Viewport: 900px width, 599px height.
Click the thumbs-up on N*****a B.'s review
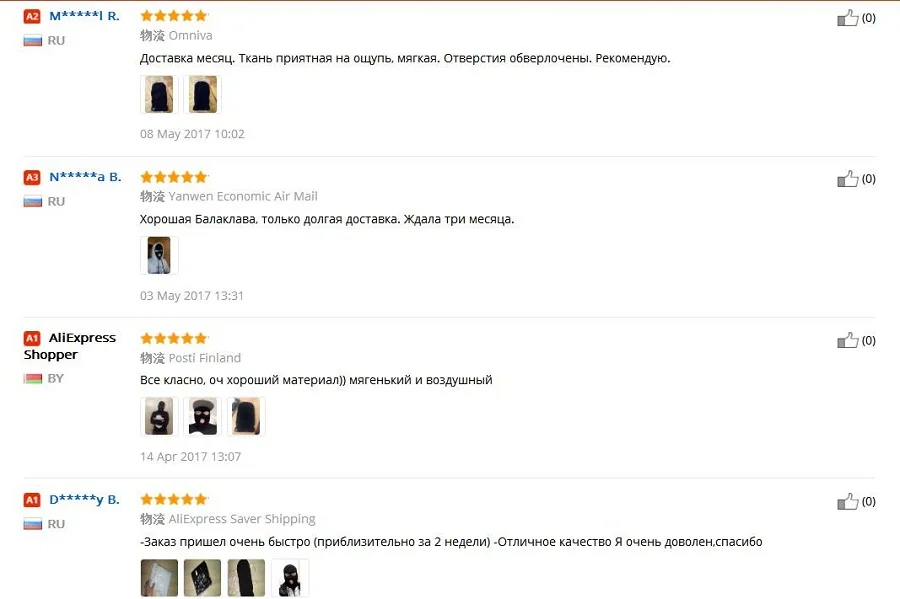[x=847, y=179]
